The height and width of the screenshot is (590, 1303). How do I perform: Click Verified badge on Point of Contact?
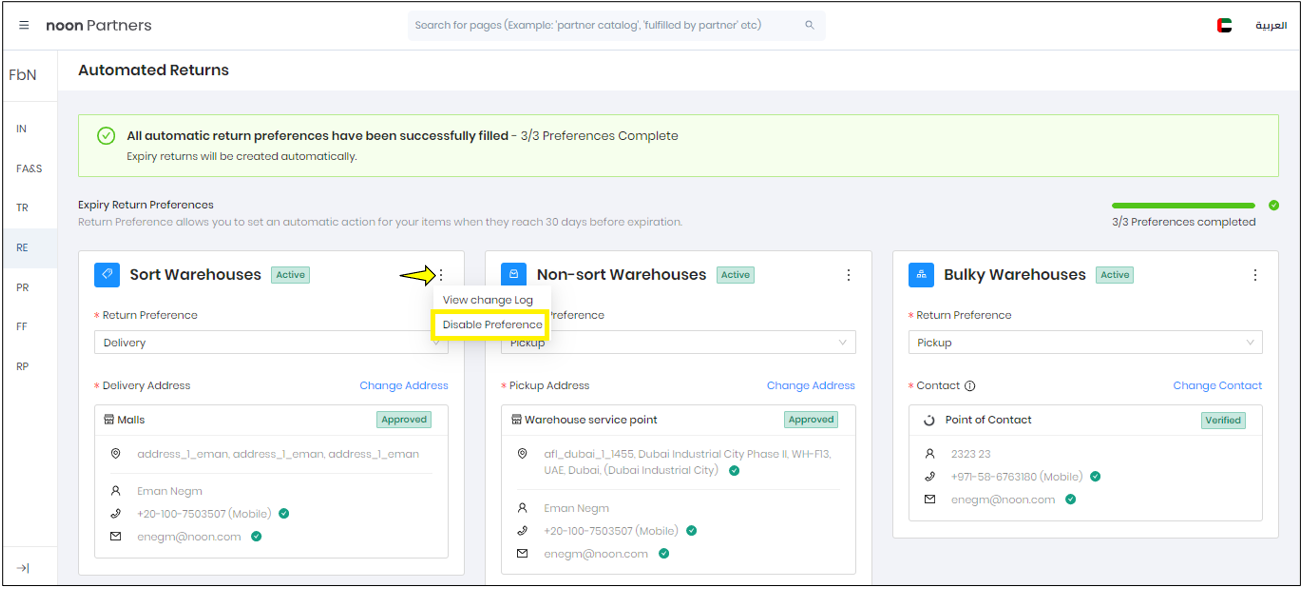click(1223, 420)
